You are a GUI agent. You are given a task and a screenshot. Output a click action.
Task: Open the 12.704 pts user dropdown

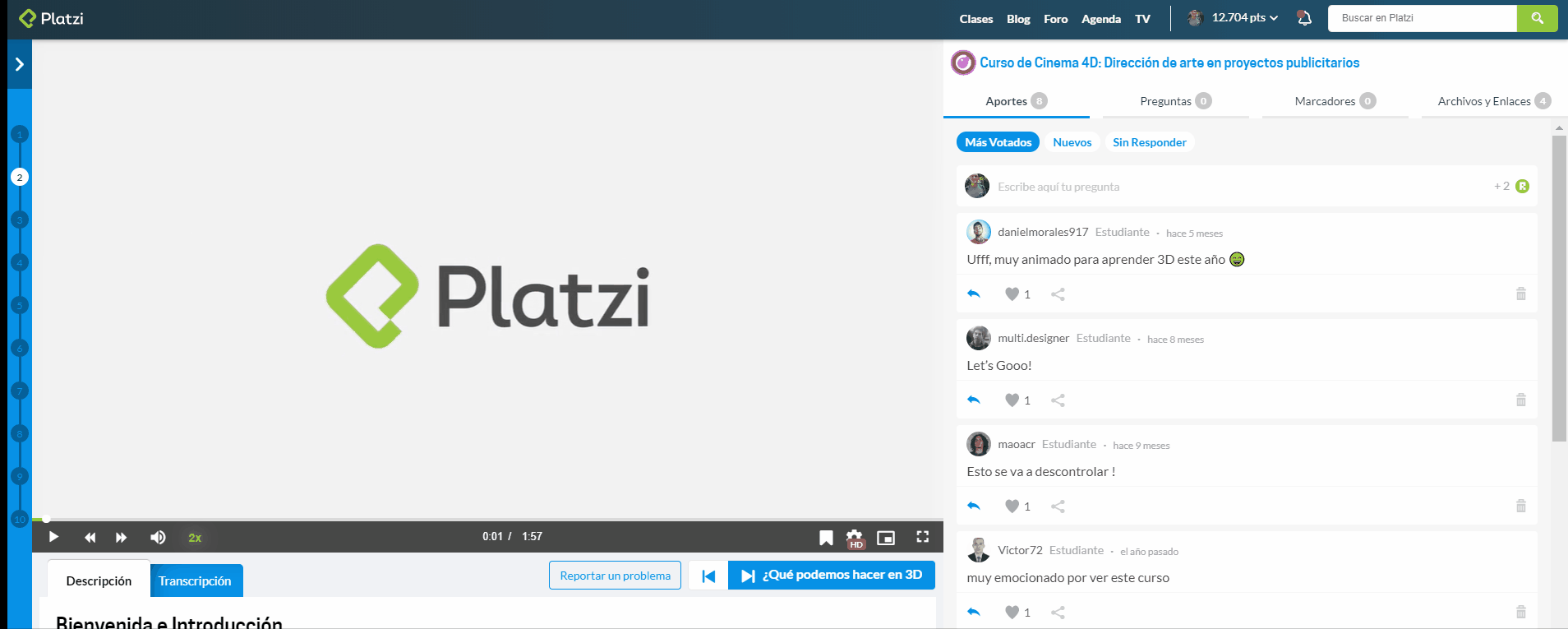tap(1244, 18)
